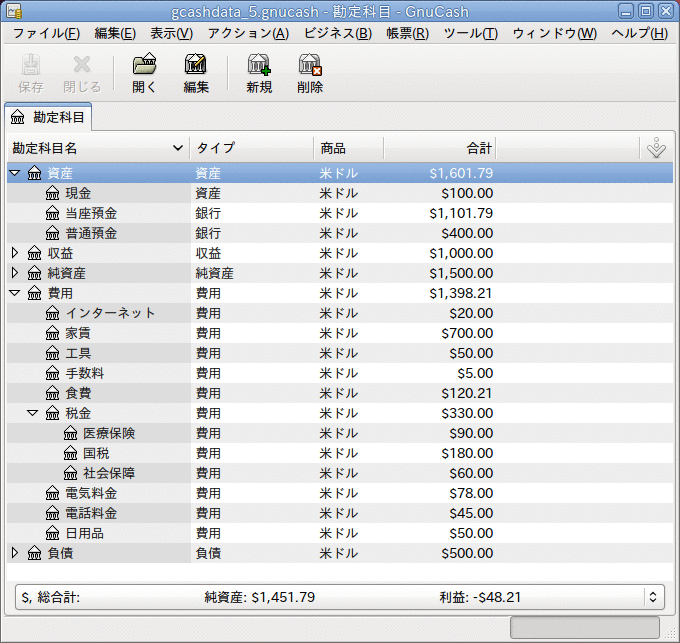Click the progress bar in status bar
This screenshot has height=643, width=680.
[585, 627]
